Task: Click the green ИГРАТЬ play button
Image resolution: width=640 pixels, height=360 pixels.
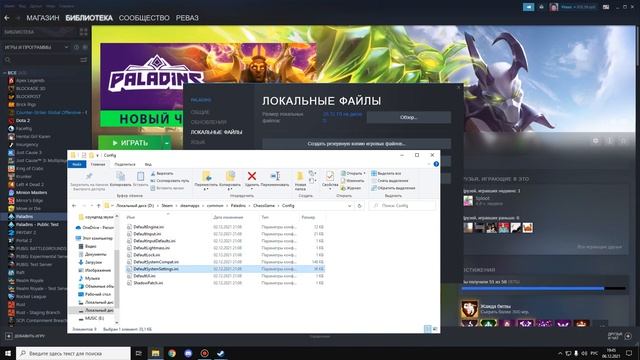Action: coord(130,143)
